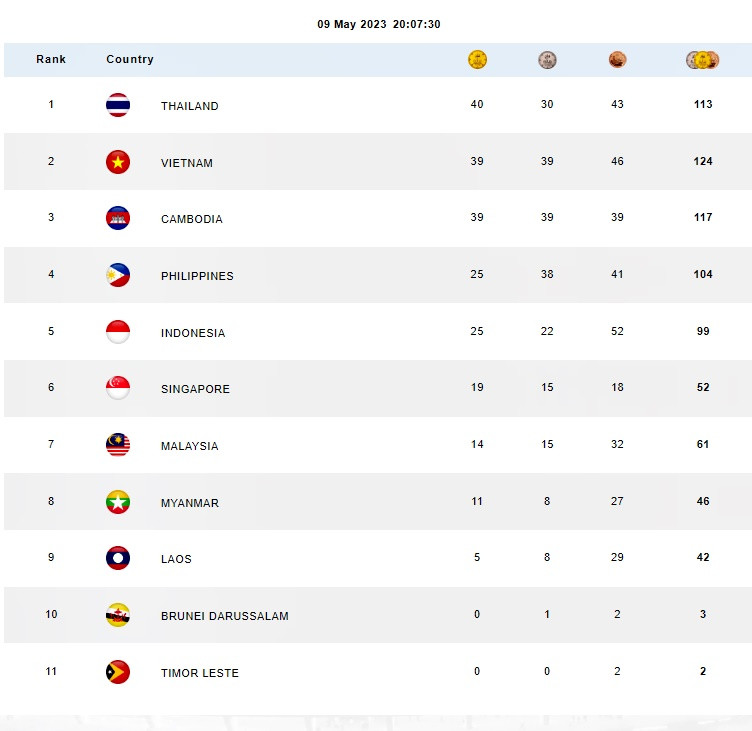Click Vietnam's total medal count 124
The width and height of the screenshot is (752, 731).
703,162
